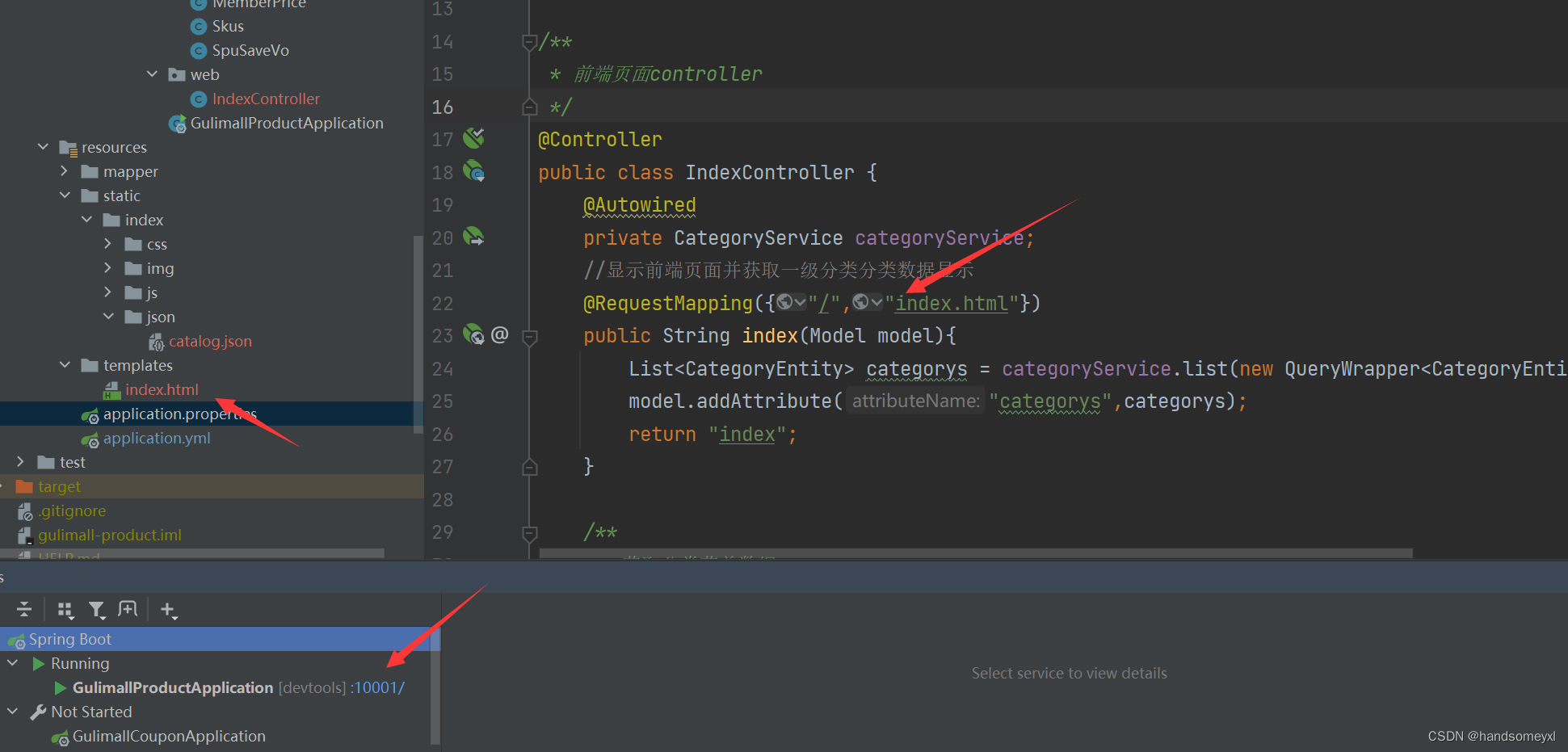
Task: Expand the css folder
Action: coord(109,244)
